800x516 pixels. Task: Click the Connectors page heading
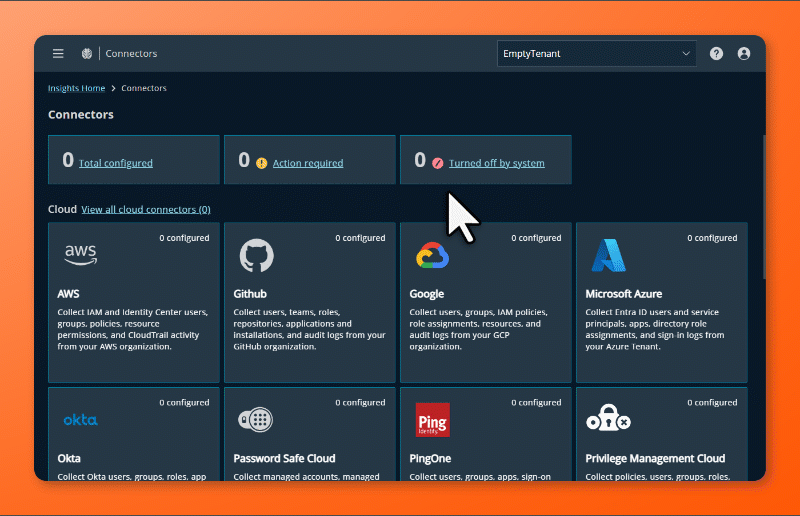81,115
